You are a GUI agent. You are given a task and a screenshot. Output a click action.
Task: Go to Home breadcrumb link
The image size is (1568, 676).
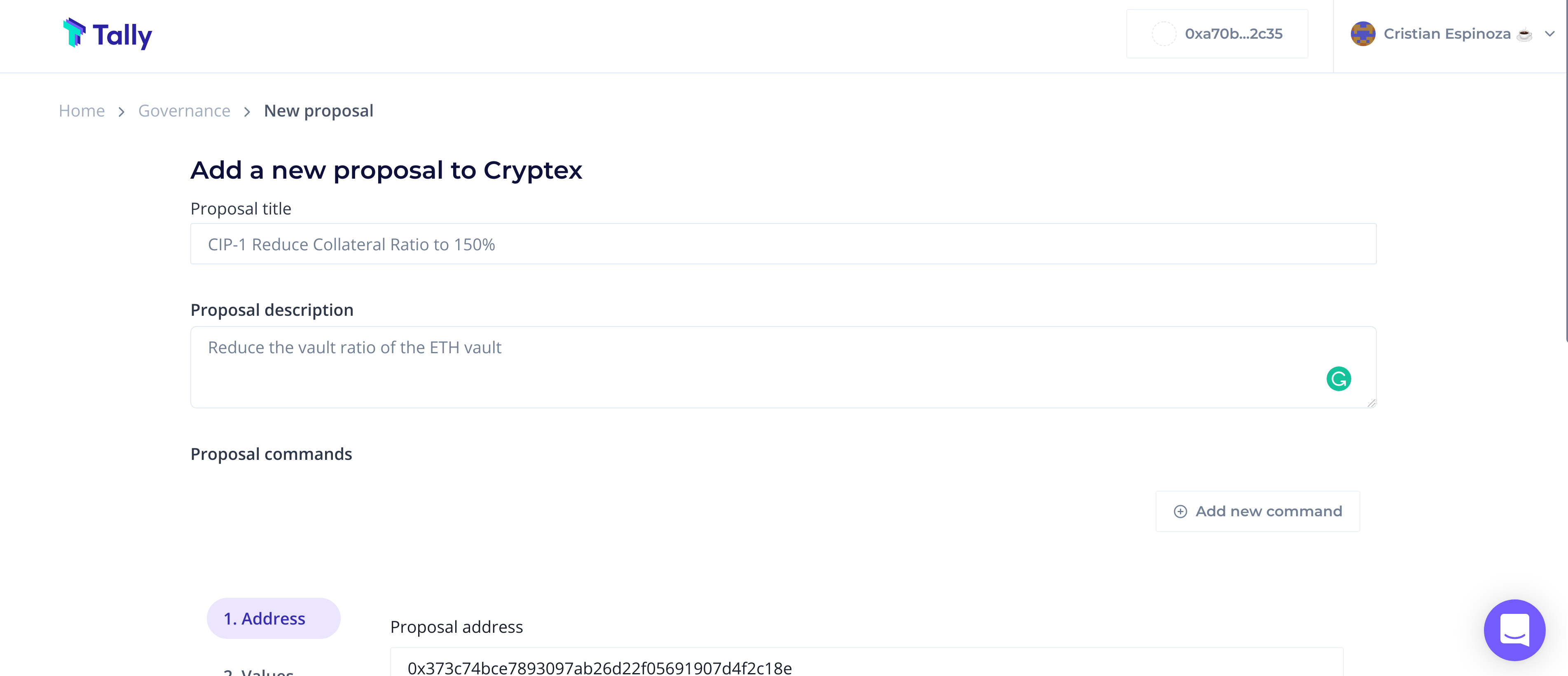pos(82,111)
